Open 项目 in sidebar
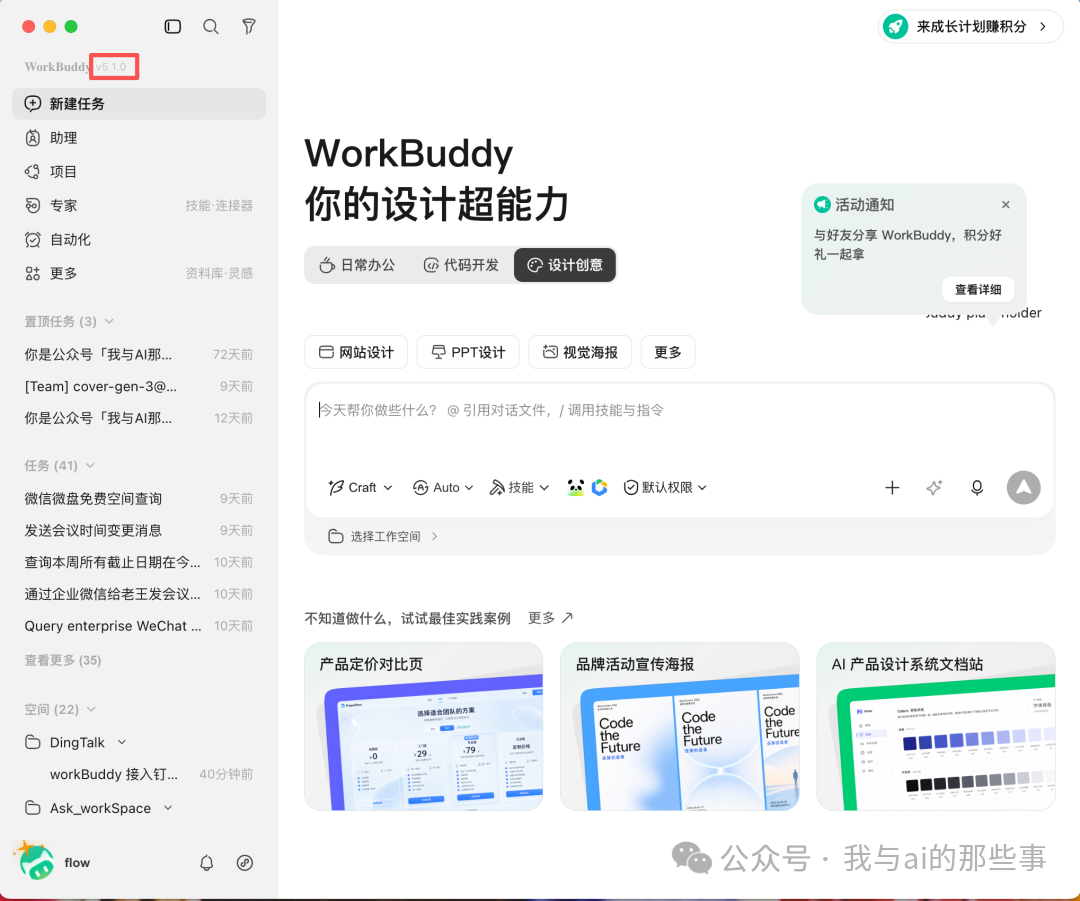1080x901 pixels. 138,172
